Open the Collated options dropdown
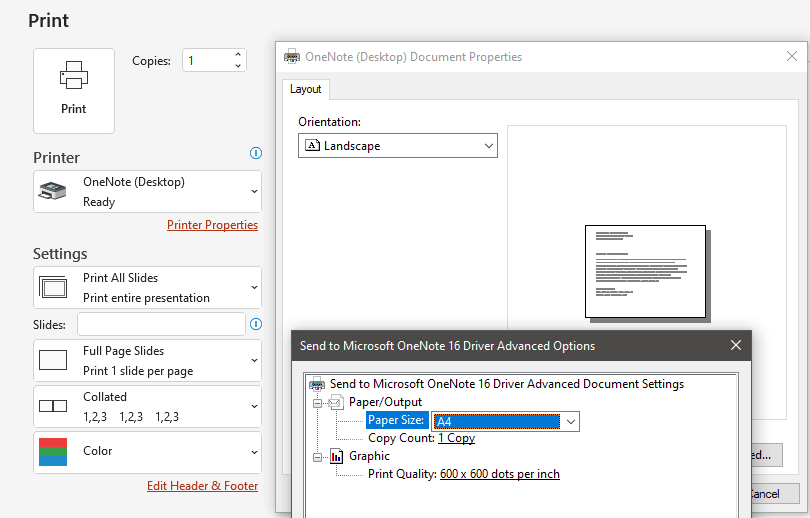810x518 pixels. (147, 406)
